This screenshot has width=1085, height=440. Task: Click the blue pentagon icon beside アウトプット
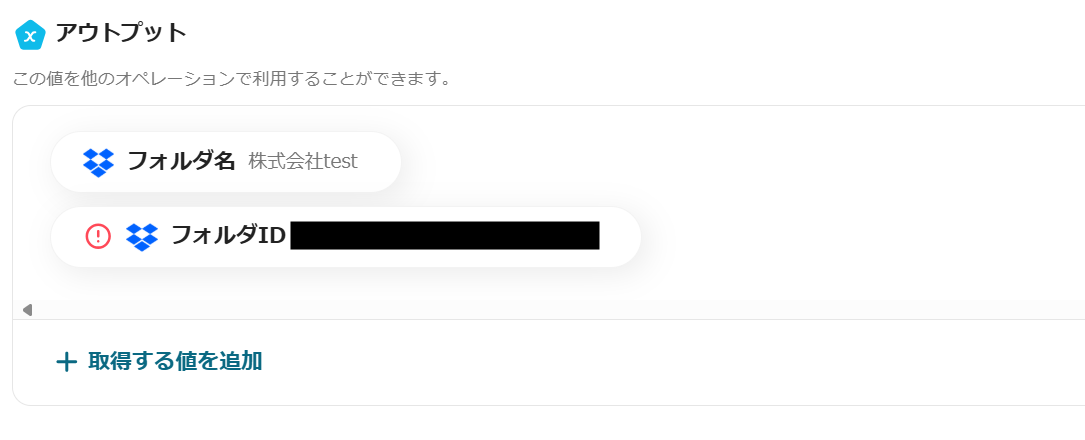click(x=30, y=35)
